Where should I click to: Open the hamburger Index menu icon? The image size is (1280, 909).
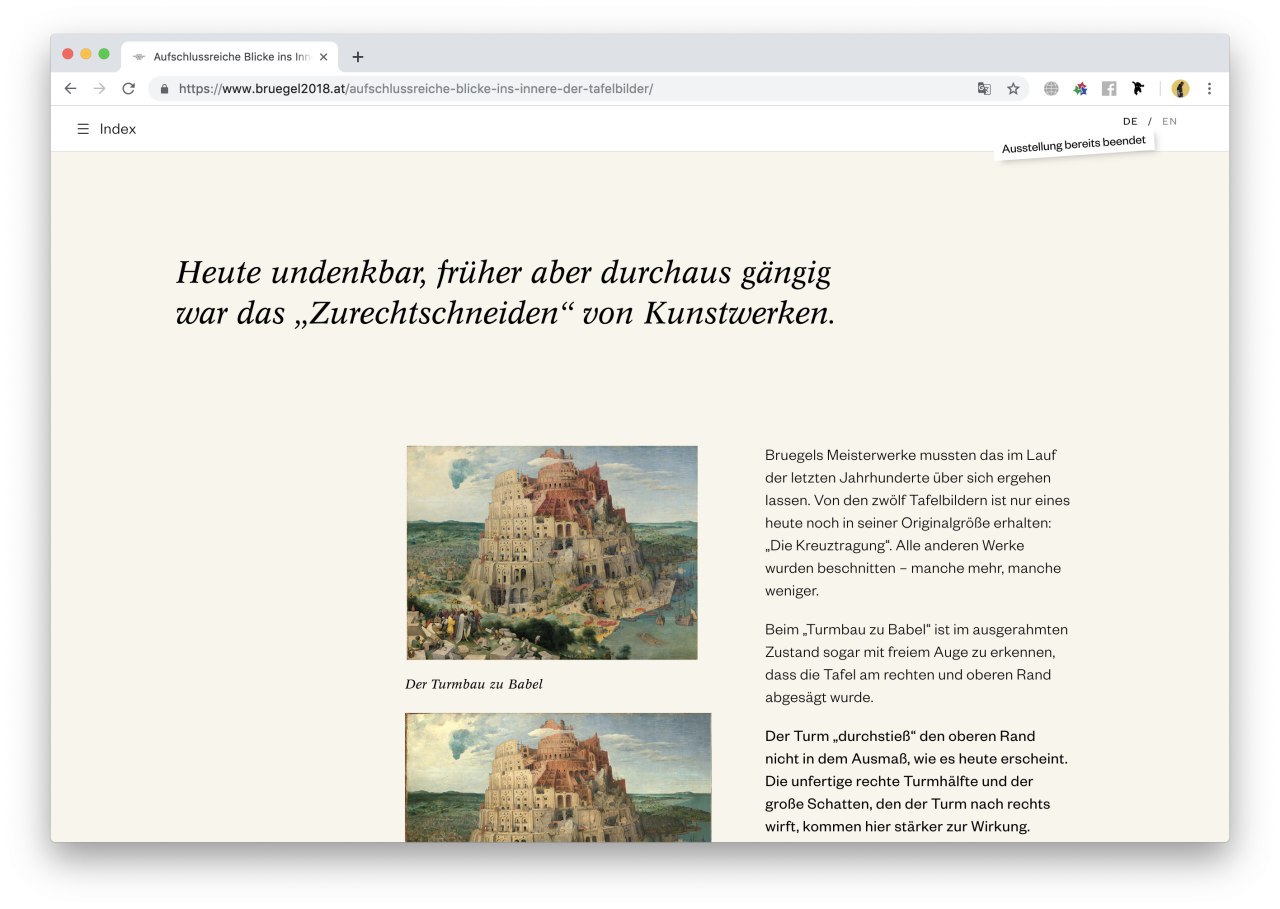(83, 129)
